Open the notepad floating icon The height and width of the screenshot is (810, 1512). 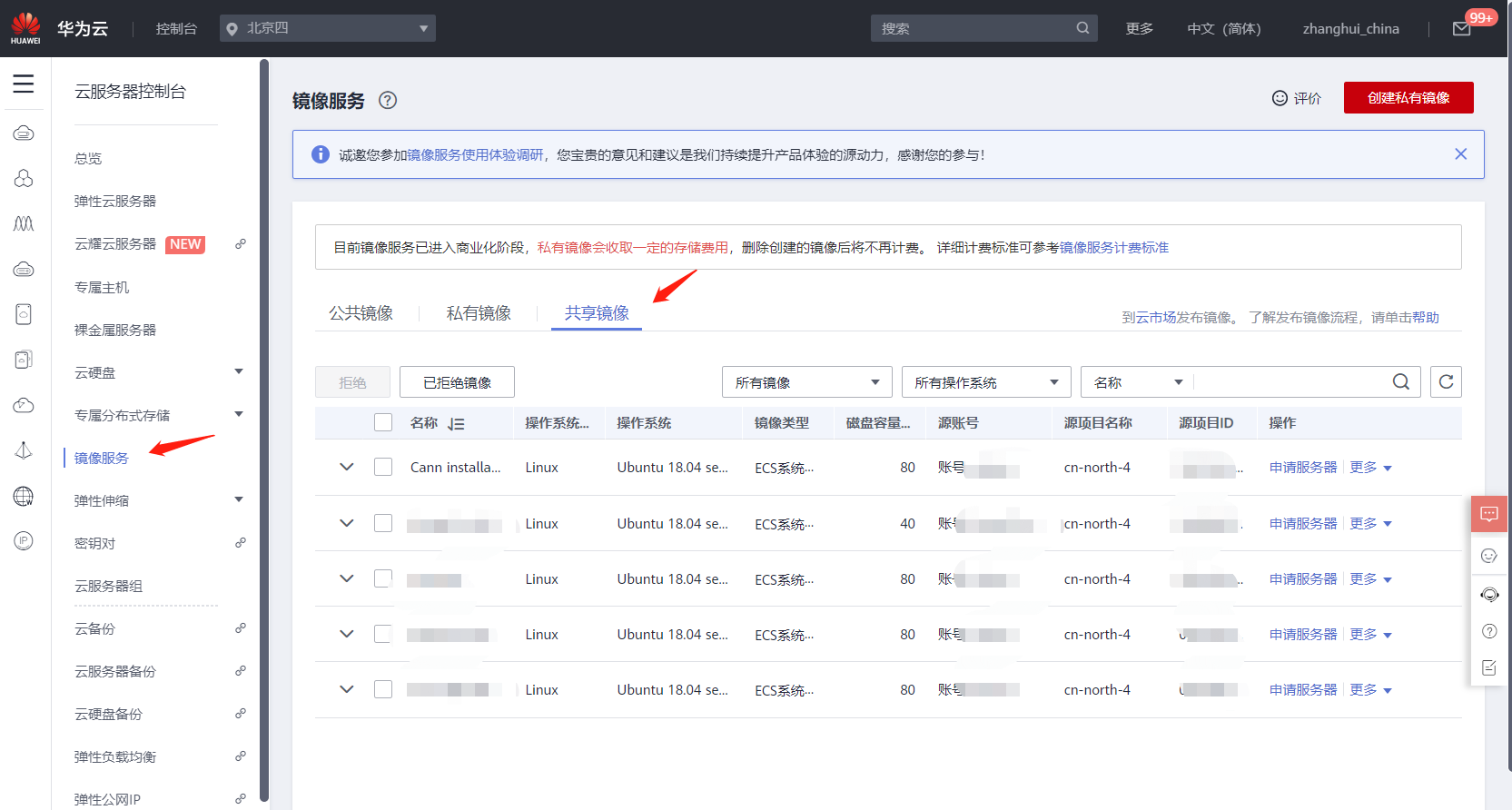tap(1489, 667)
